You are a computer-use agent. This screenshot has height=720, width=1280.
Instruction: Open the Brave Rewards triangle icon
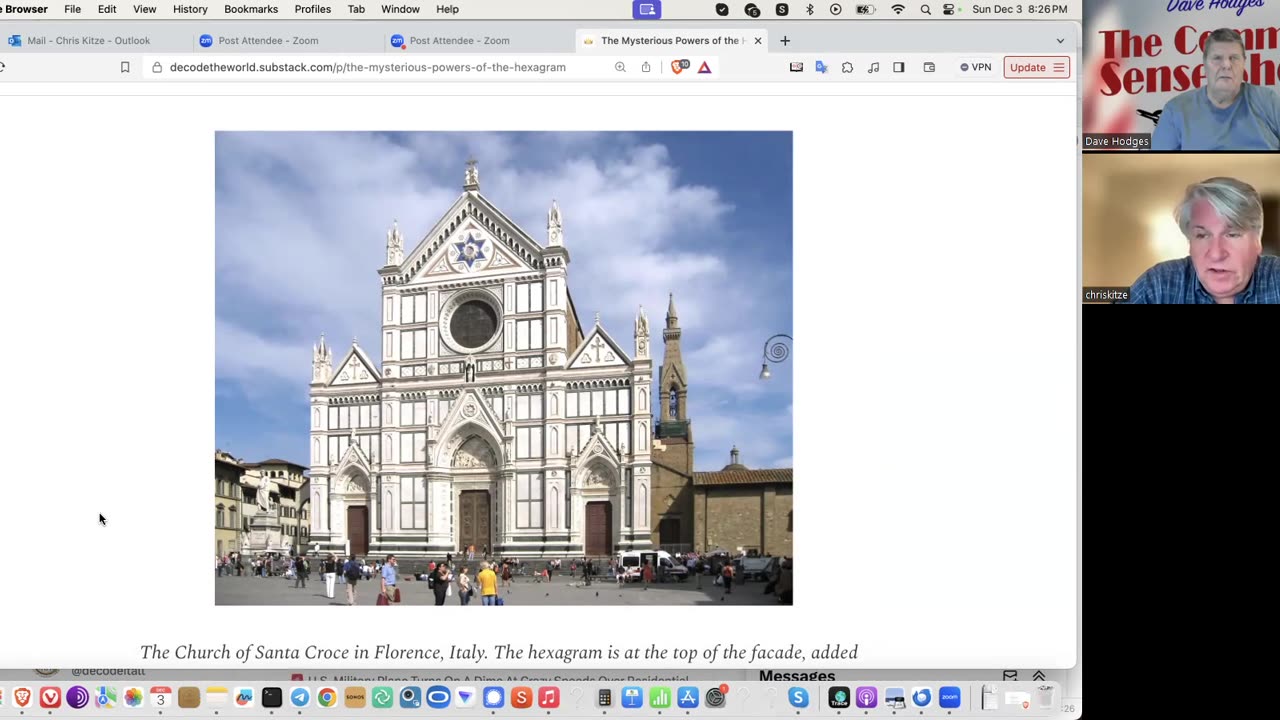pos(705,67)
